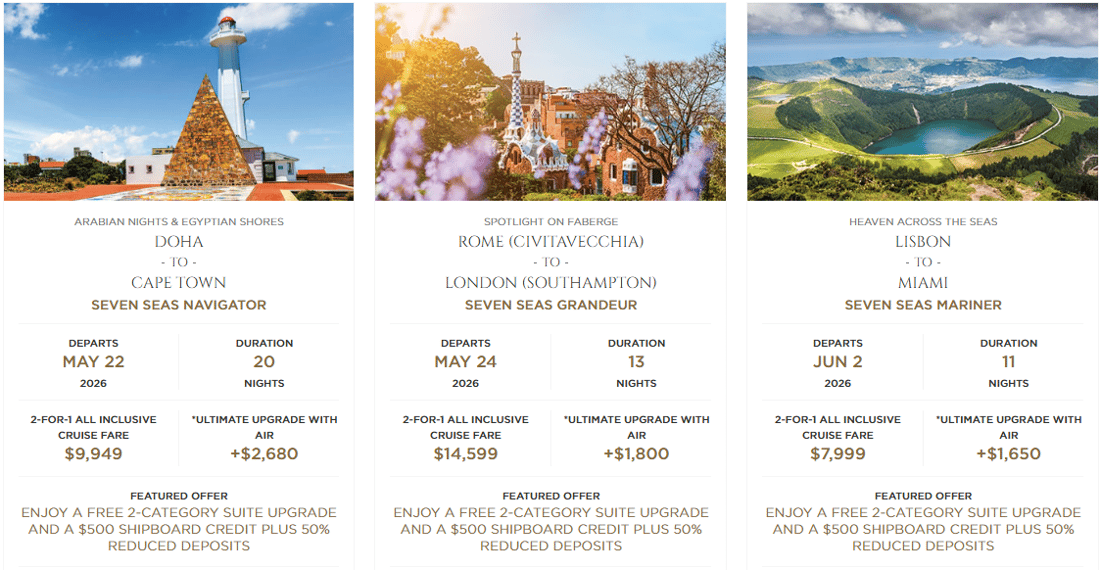Click the Doha to Cape Town title
The height and width of the screenshot is (570, 1100).
(x=179, y=262)
